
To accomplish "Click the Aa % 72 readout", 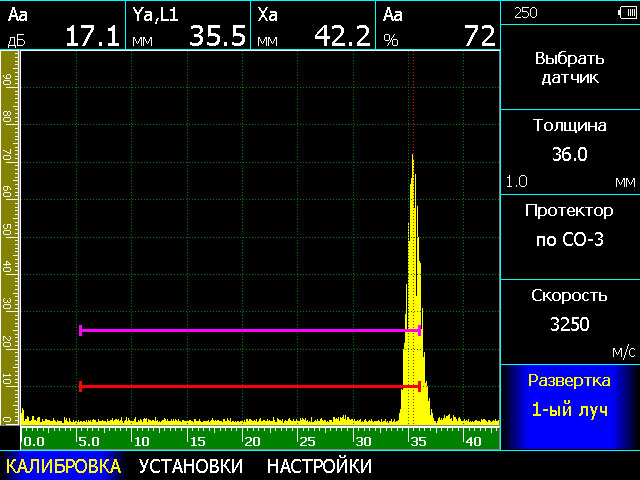I will (x=438, y=26).
